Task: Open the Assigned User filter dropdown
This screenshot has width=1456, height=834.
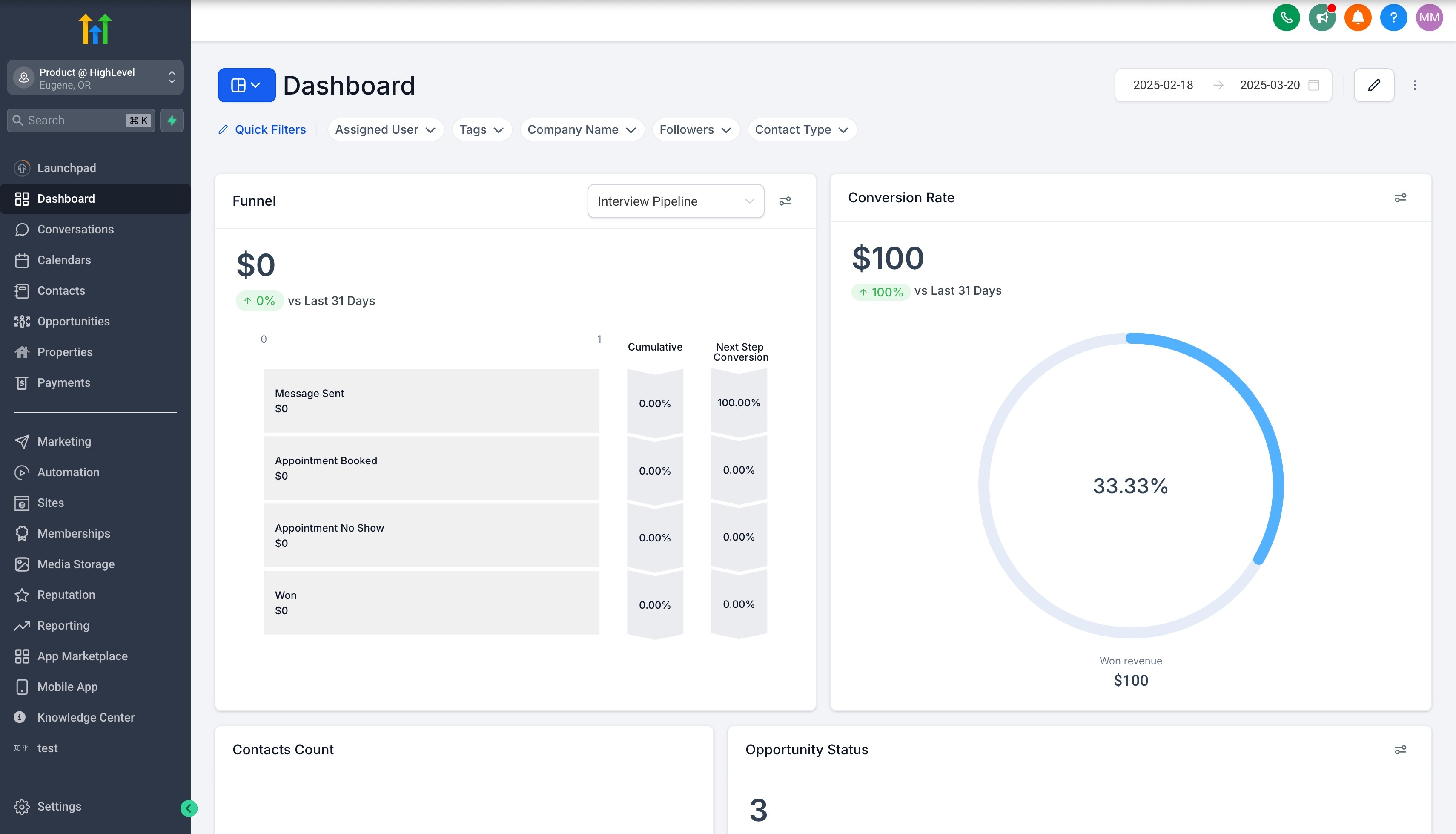Action: tap(385, 129)
